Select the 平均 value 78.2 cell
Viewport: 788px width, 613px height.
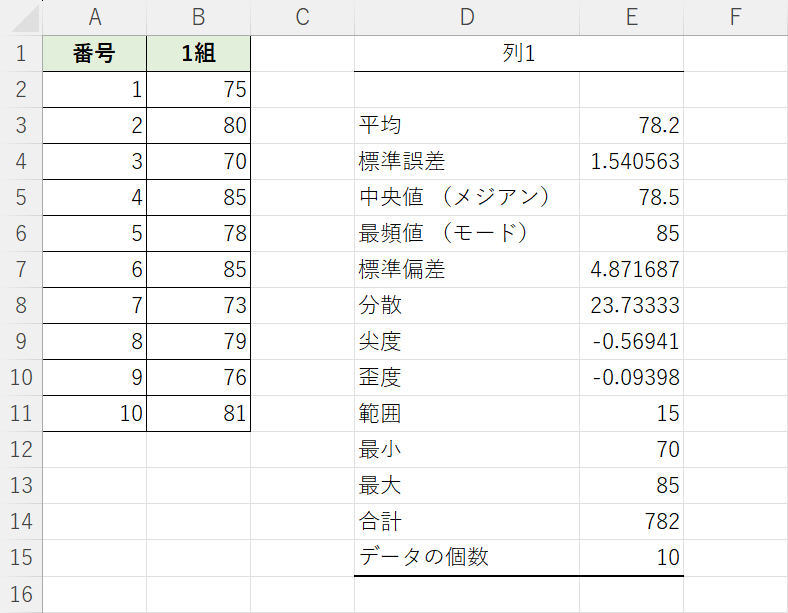coord(632,125)
